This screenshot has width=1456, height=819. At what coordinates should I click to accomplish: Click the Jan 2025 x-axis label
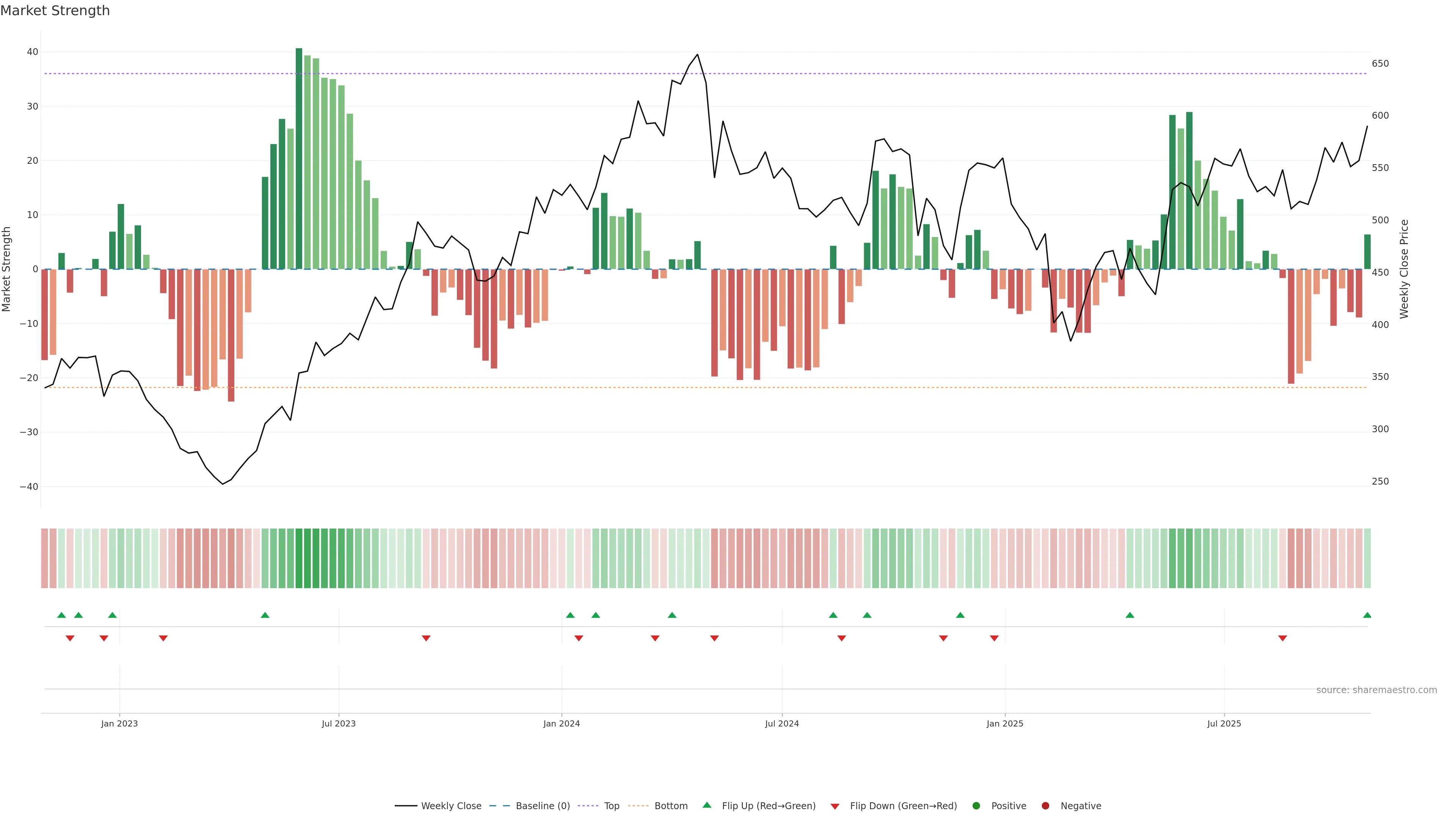pos(1004,723)
